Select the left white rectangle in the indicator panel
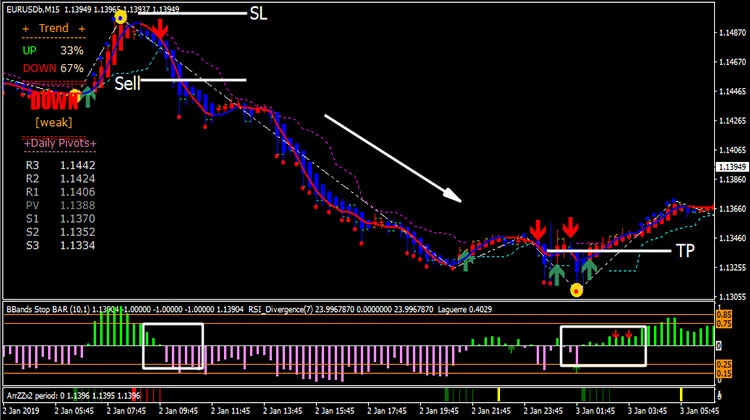Screen dimensions: 750x420 click(x=173, y=347)
